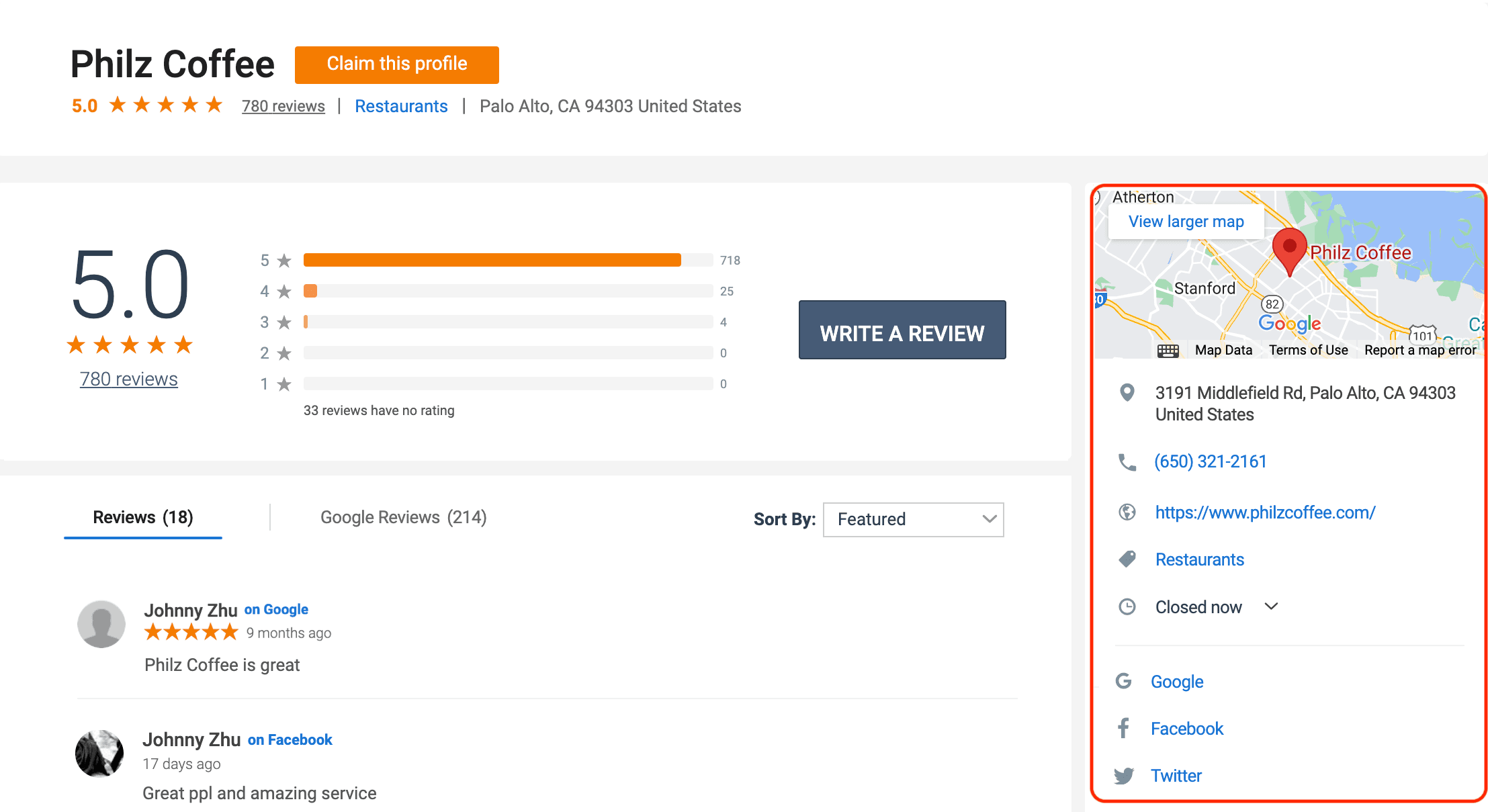Click the Facebook f logo icon

[x=1124, y=728]
